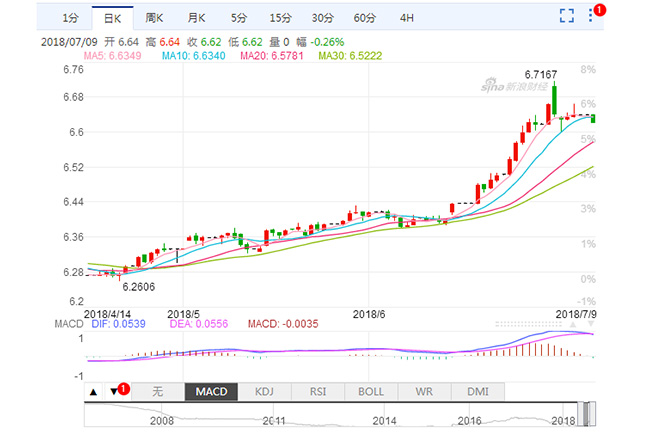Click the MA20: 6.5781 legend label

tap(272, 56)
